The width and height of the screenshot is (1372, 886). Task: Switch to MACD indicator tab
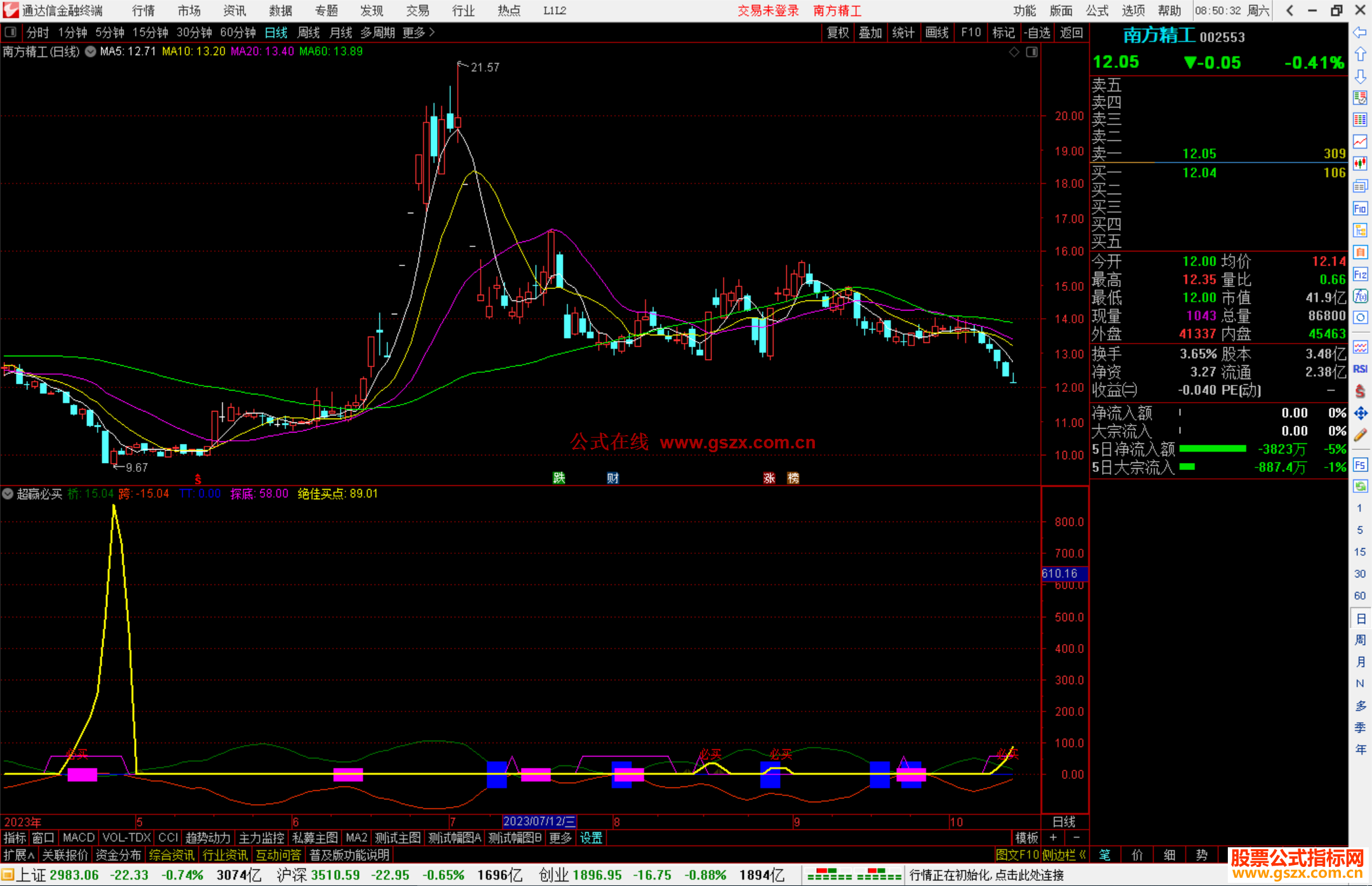[x=79, y=838]
